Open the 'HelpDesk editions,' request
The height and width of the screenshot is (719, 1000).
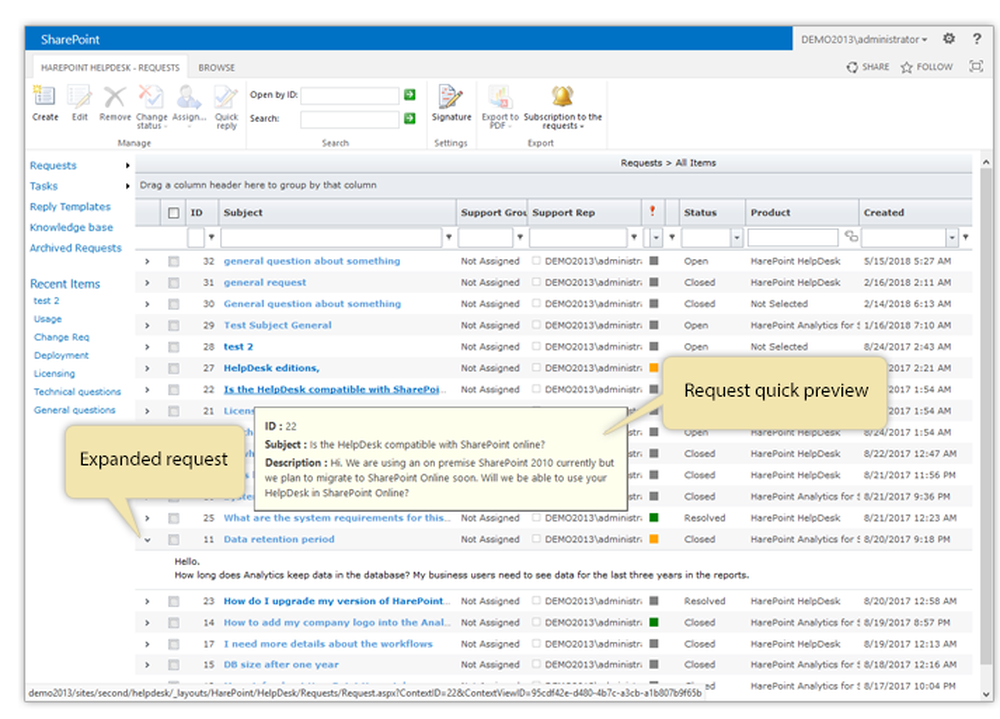coord(272,368)
